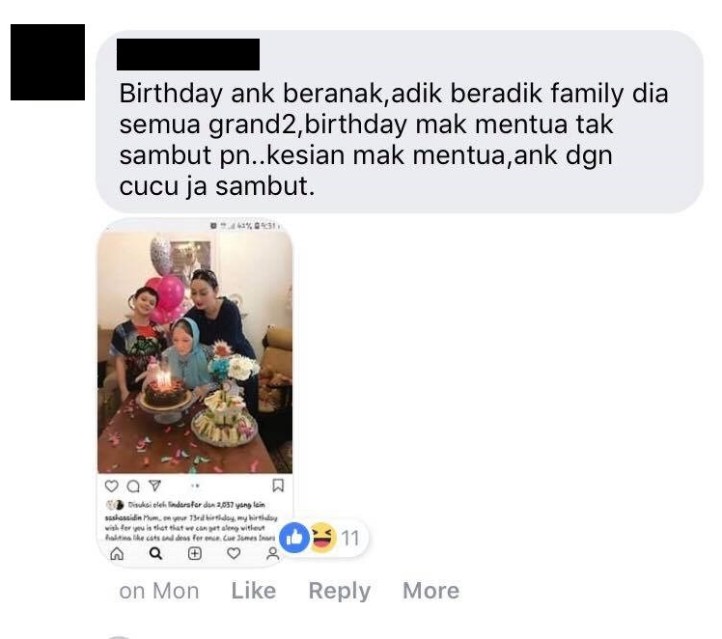Tap the Instagram home icon
The width and height of the screenshot is (722, 639).
117,553
